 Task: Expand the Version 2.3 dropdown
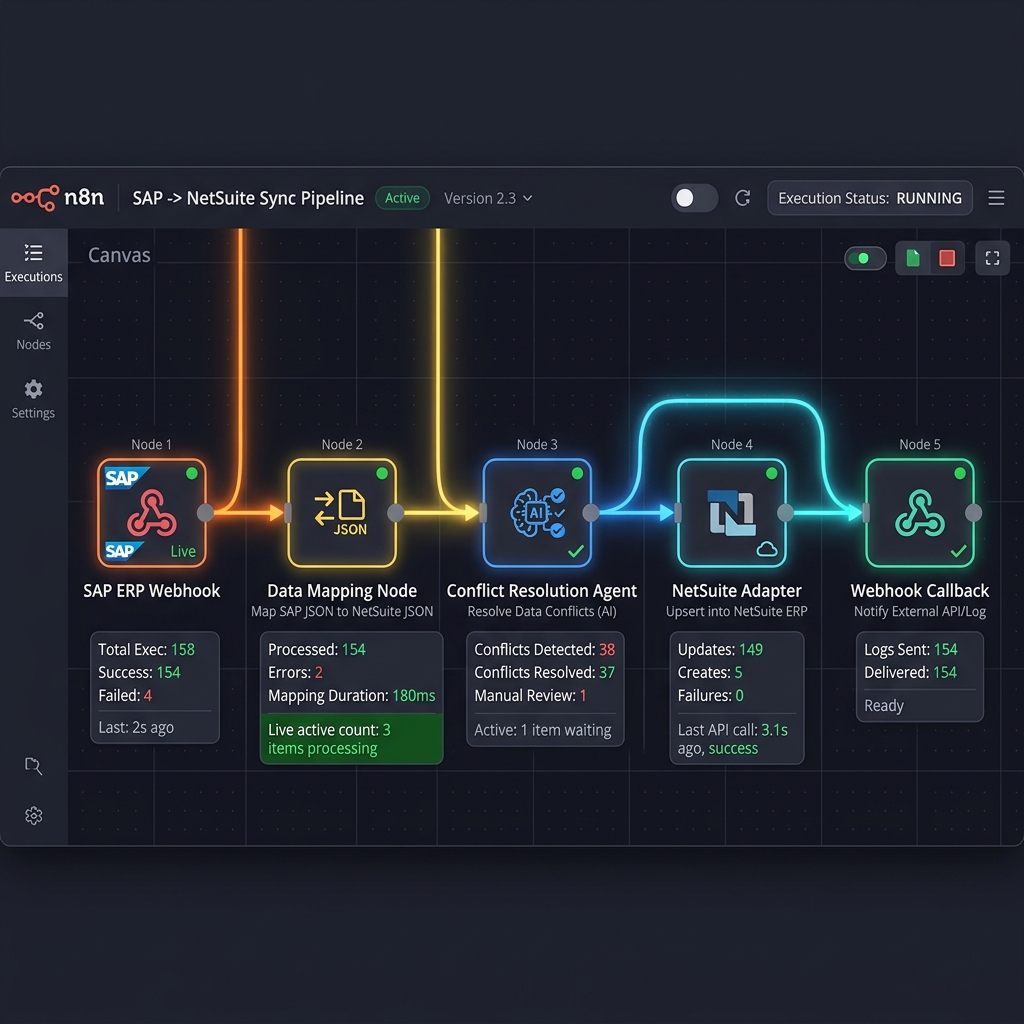(488, 198)
